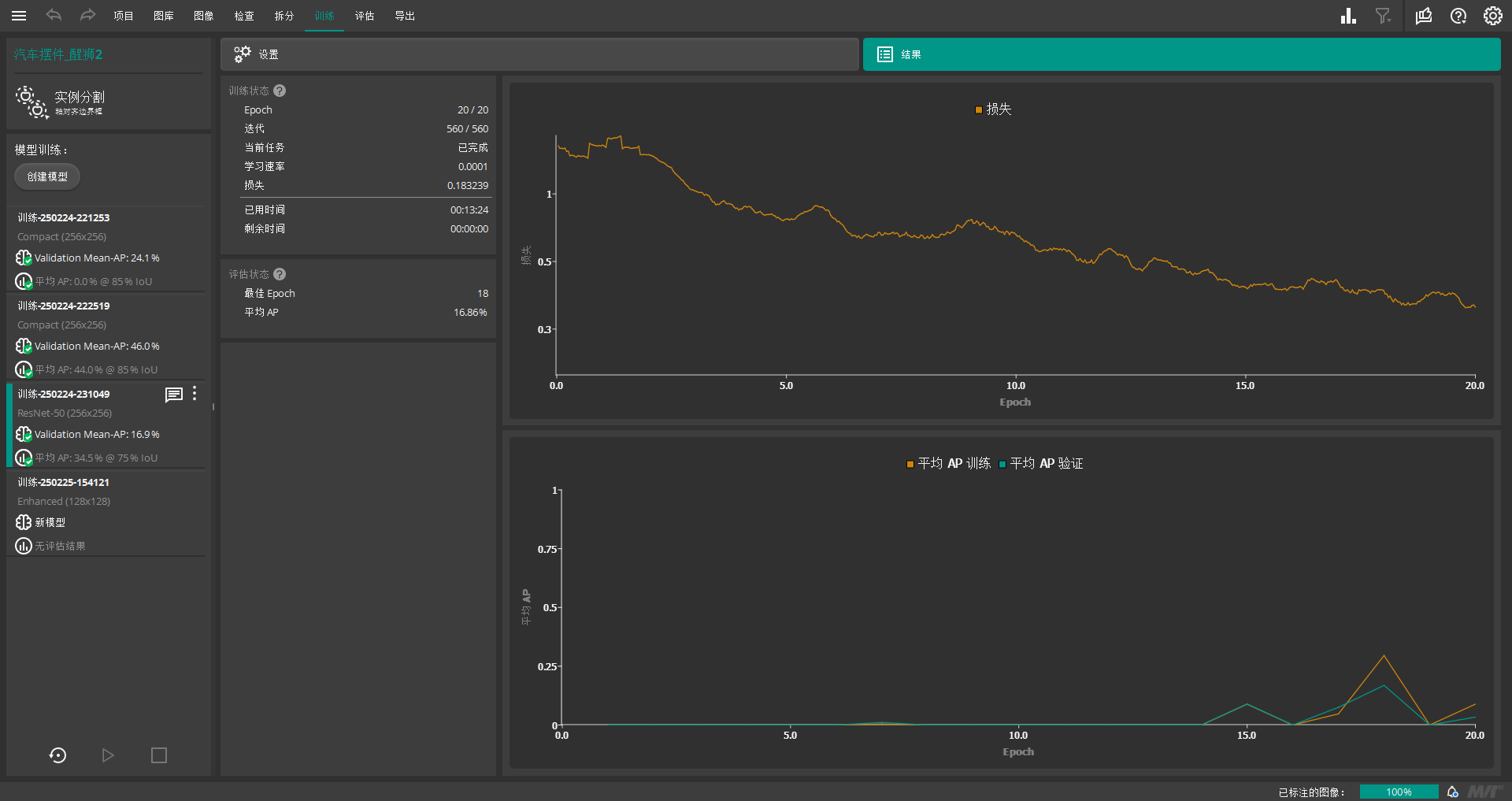This screenshot has width=1512, height=801.
Task: Click brain icon beside Validation Mean-AP: 16.9 %
Action: 24,434
